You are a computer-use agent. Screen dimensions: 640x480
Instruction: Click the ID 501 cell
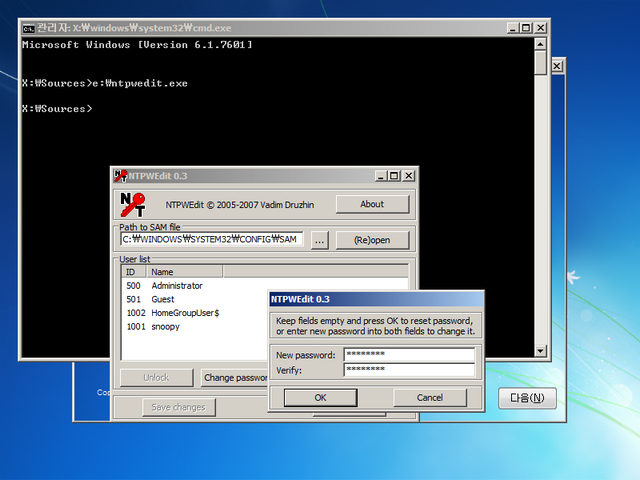[x=133, y=299]
